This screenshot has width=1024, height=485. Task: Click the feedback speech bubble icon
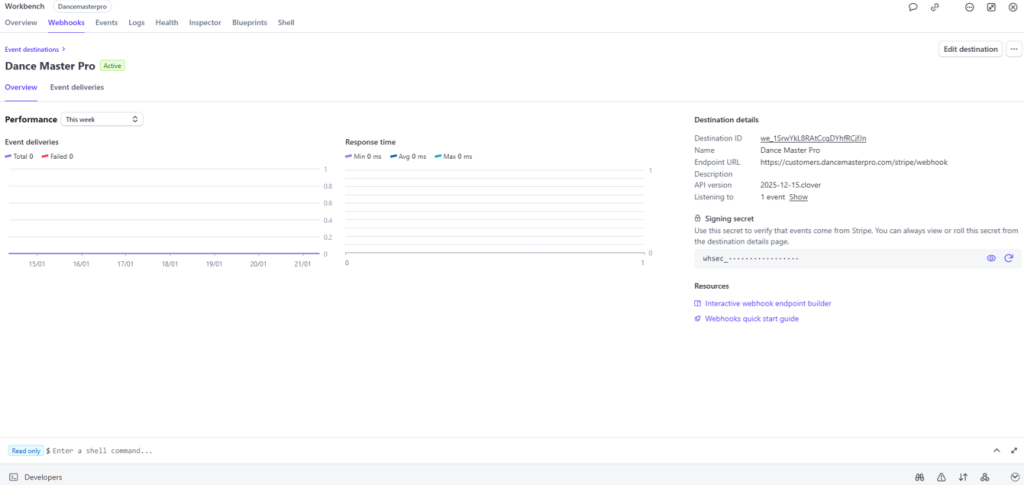click(913, 7)
